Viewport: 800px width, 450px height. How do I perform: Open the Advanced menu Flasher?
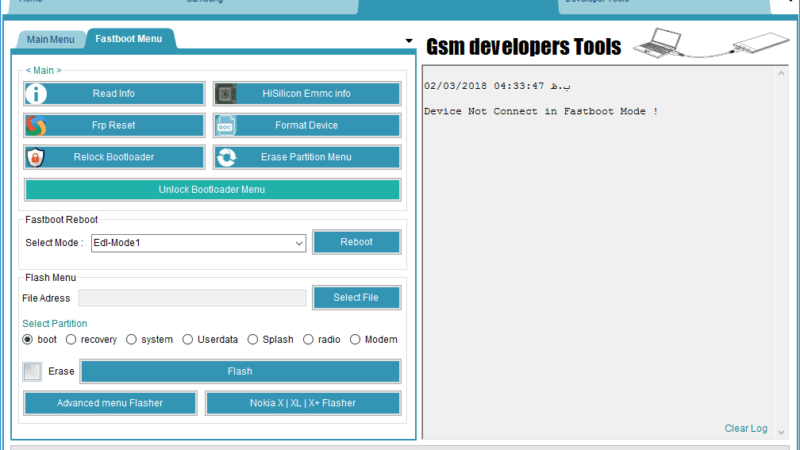[x=110, y=403]
